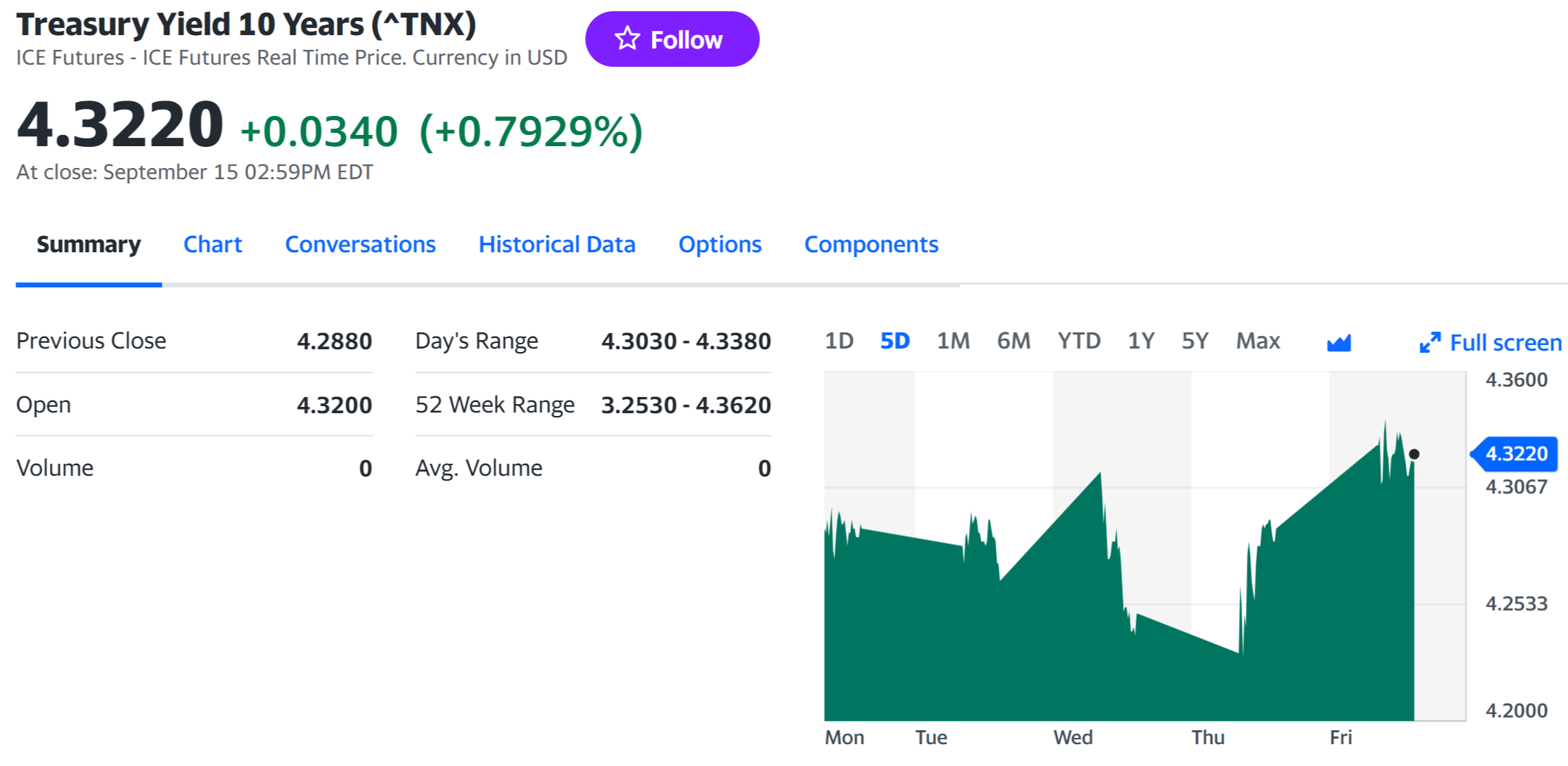The width and height of the screenshot is (1568, 766).
Task: Click the Full screen expand arrows icon
Action: coord(1430,342)
